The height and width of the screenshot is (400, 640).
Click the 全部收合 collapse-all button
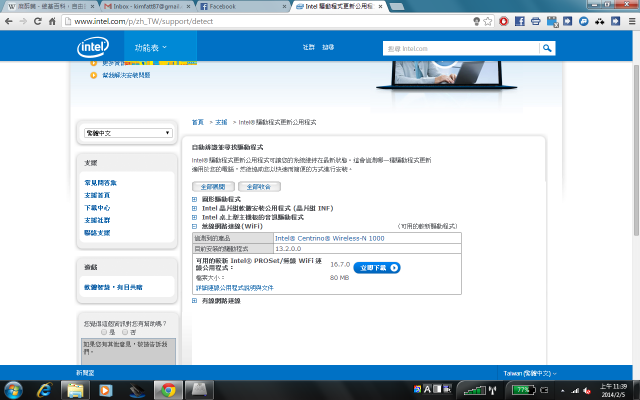[259, 187]
